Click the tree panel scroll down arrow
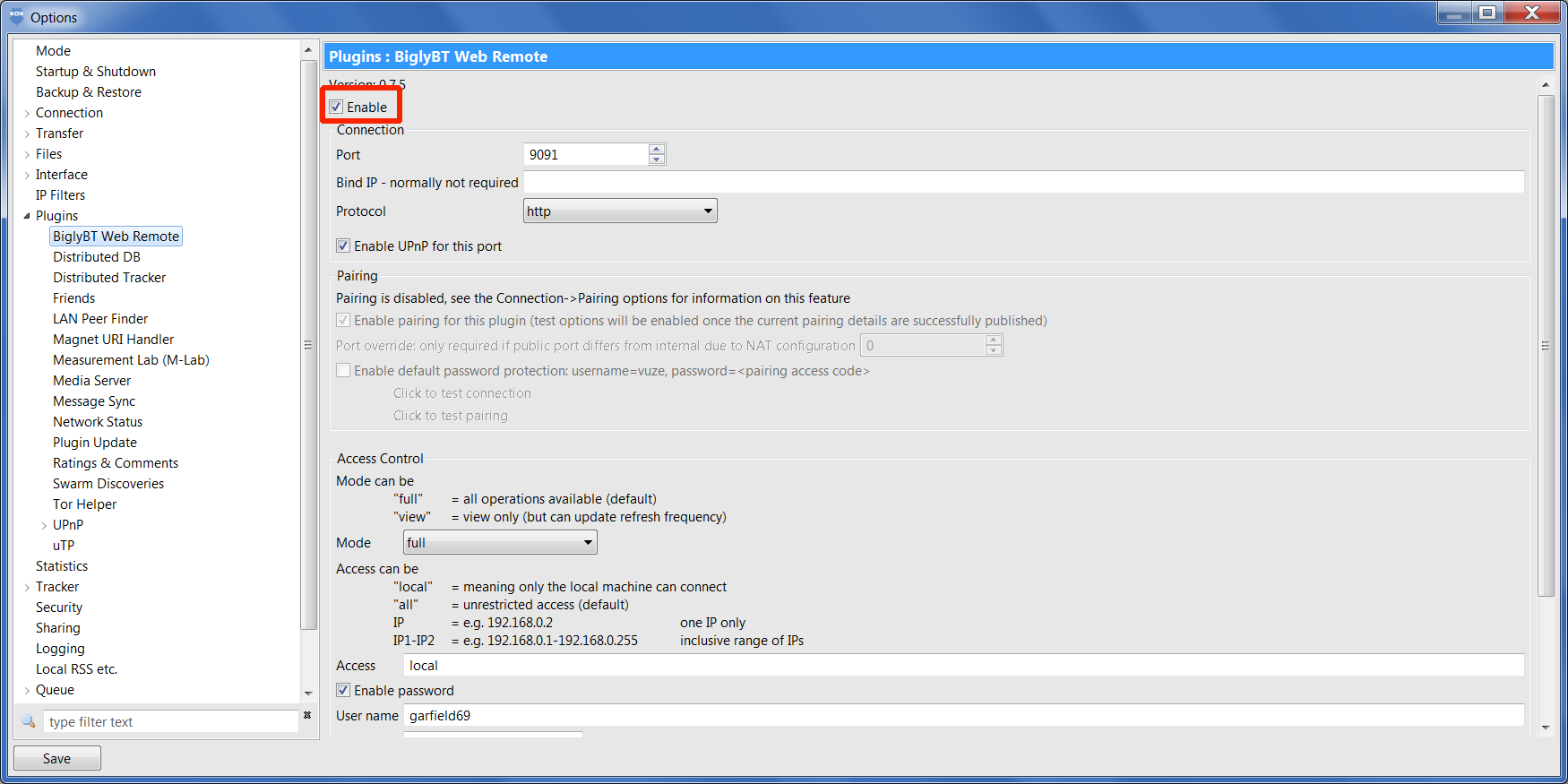The image size is (1568, 784). [x=308, y=694]
